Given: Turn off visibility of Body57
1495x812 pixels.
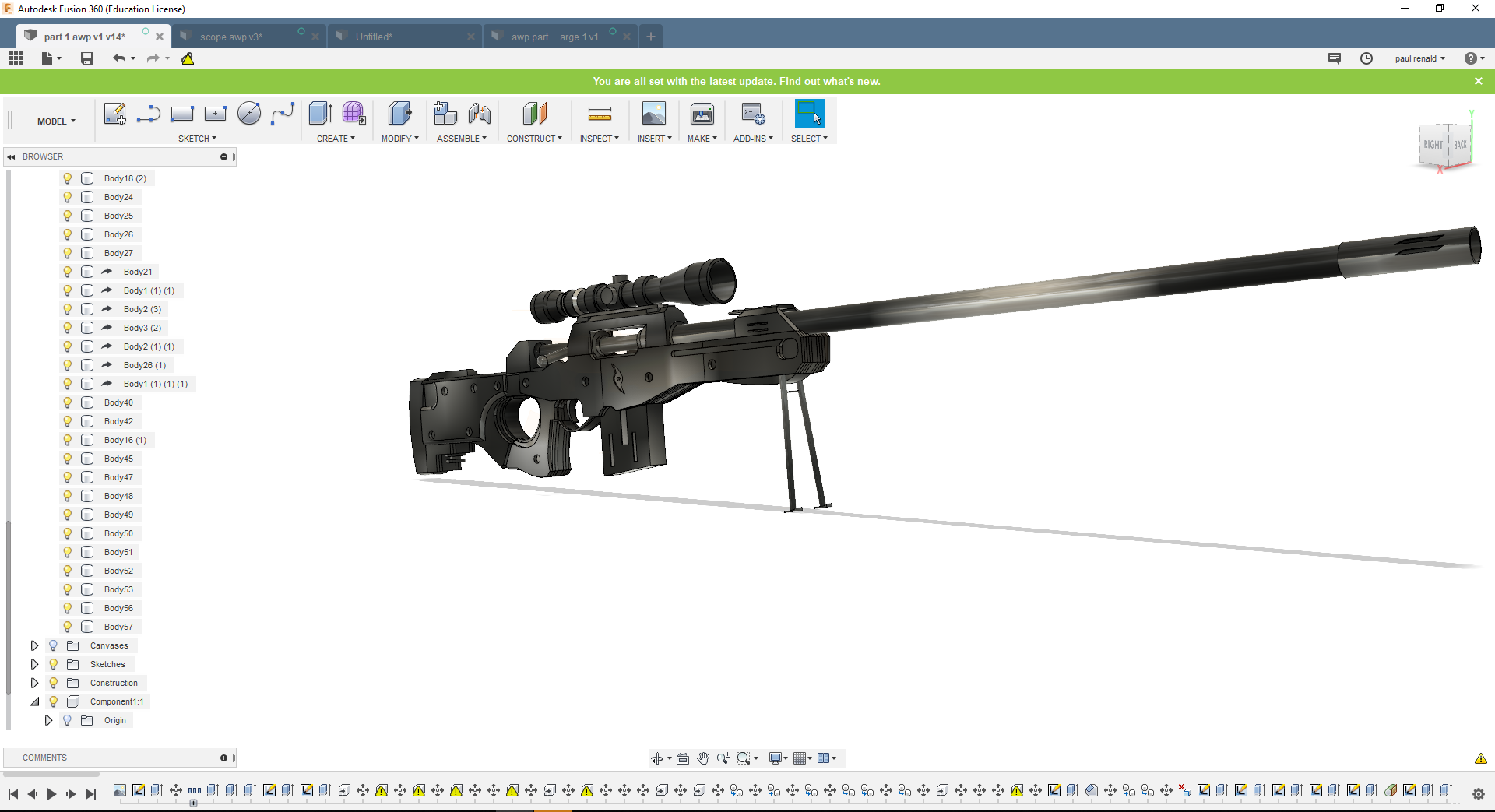Looking at the screenshot, I should 67,627.
